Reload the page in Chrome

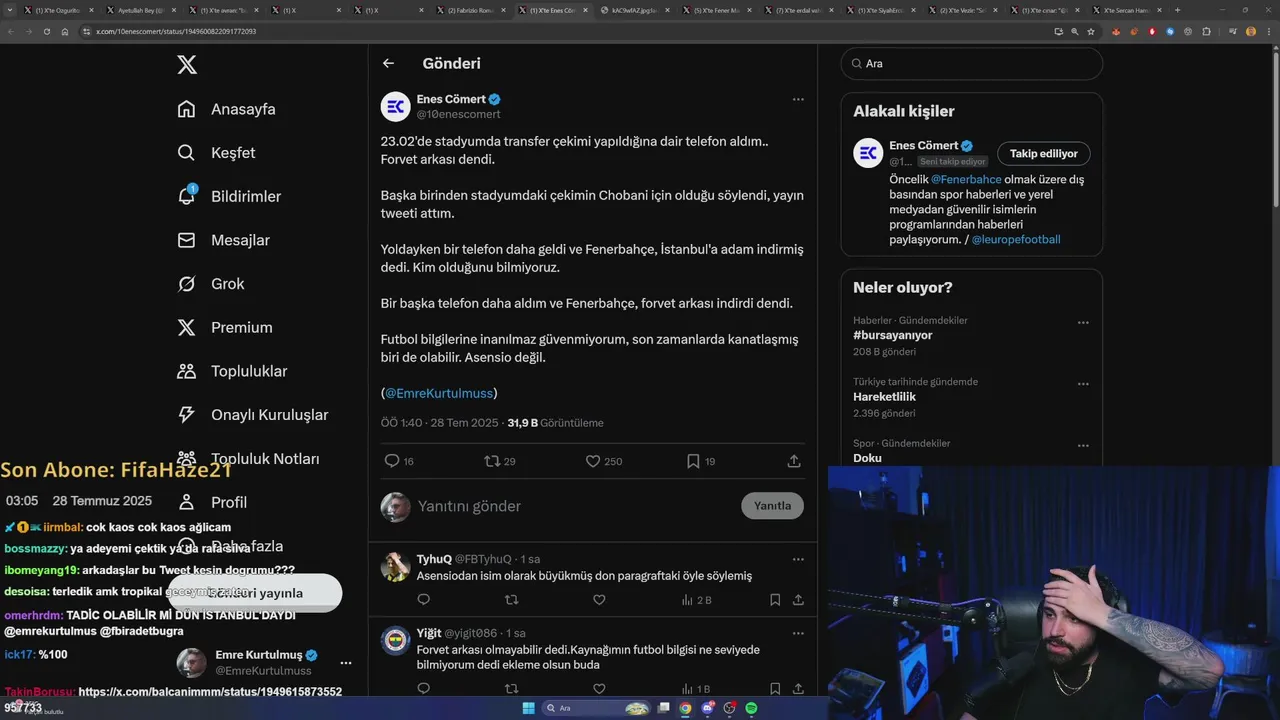46,31
